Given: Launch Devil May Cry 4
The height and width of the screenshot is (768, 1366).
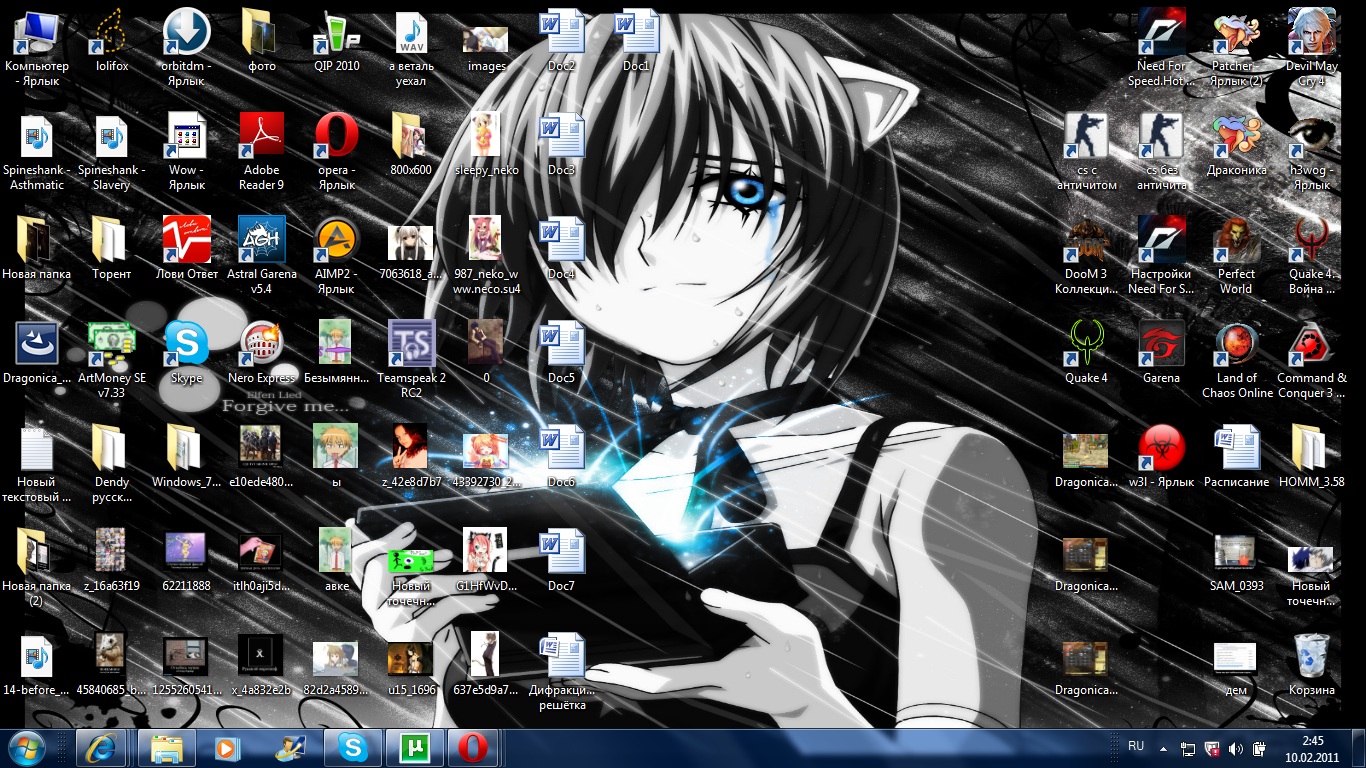Looking at the screenshot, I should tap(1311, 32).
